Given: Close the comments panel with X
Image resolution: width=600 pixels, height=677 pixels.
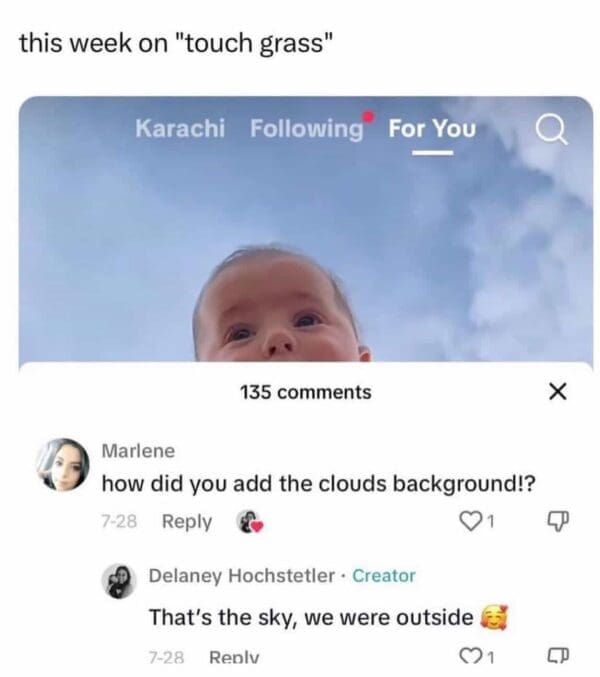Looking at the screenshot, I should (x=557, y=392).
